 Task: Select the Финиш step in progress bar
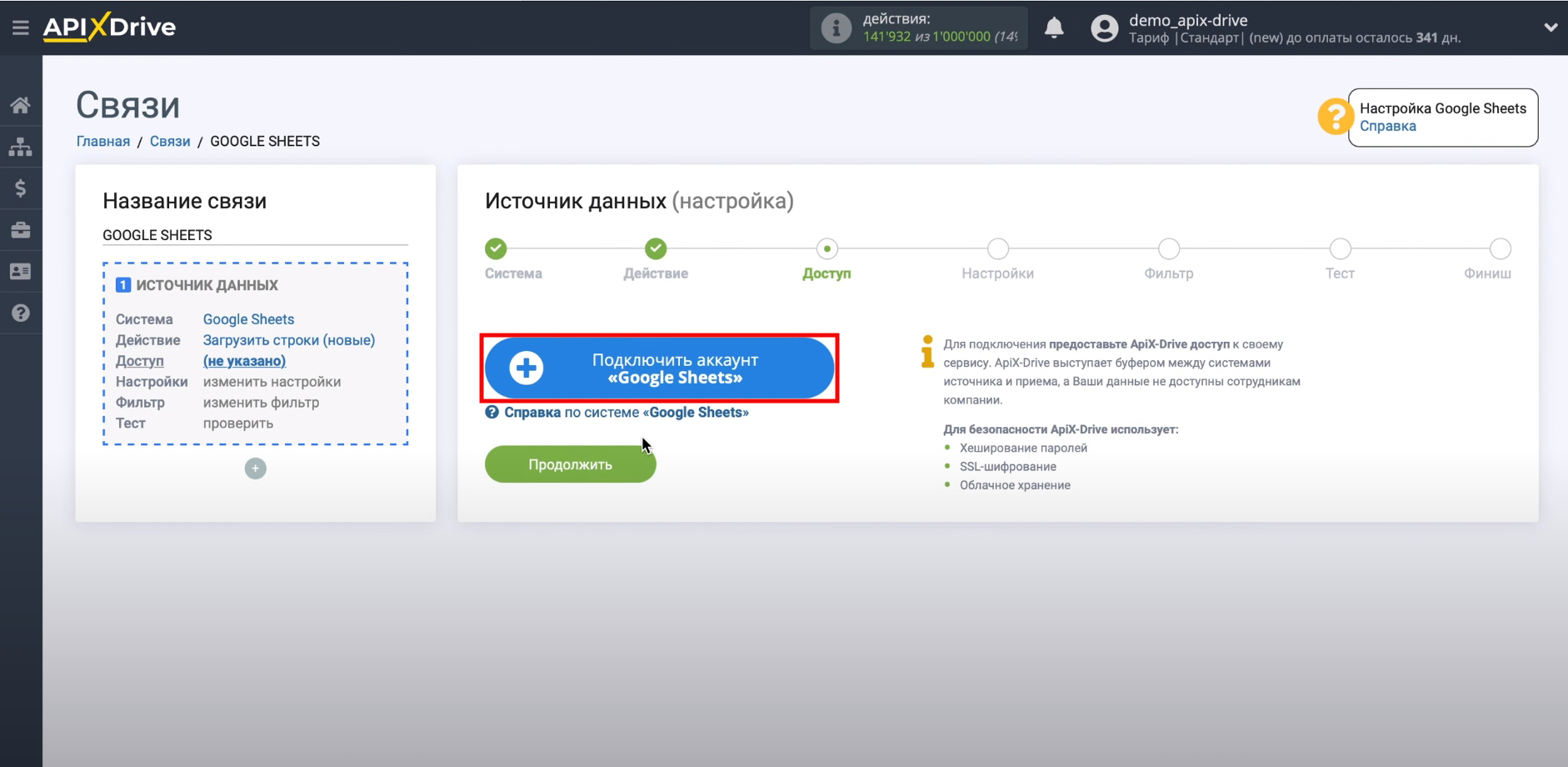click(1500, 248)
